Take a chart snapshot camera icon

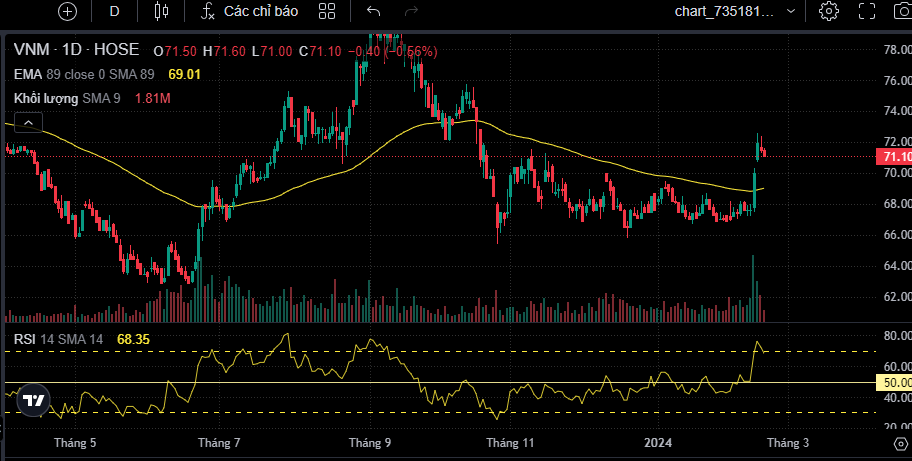[903, 11]
